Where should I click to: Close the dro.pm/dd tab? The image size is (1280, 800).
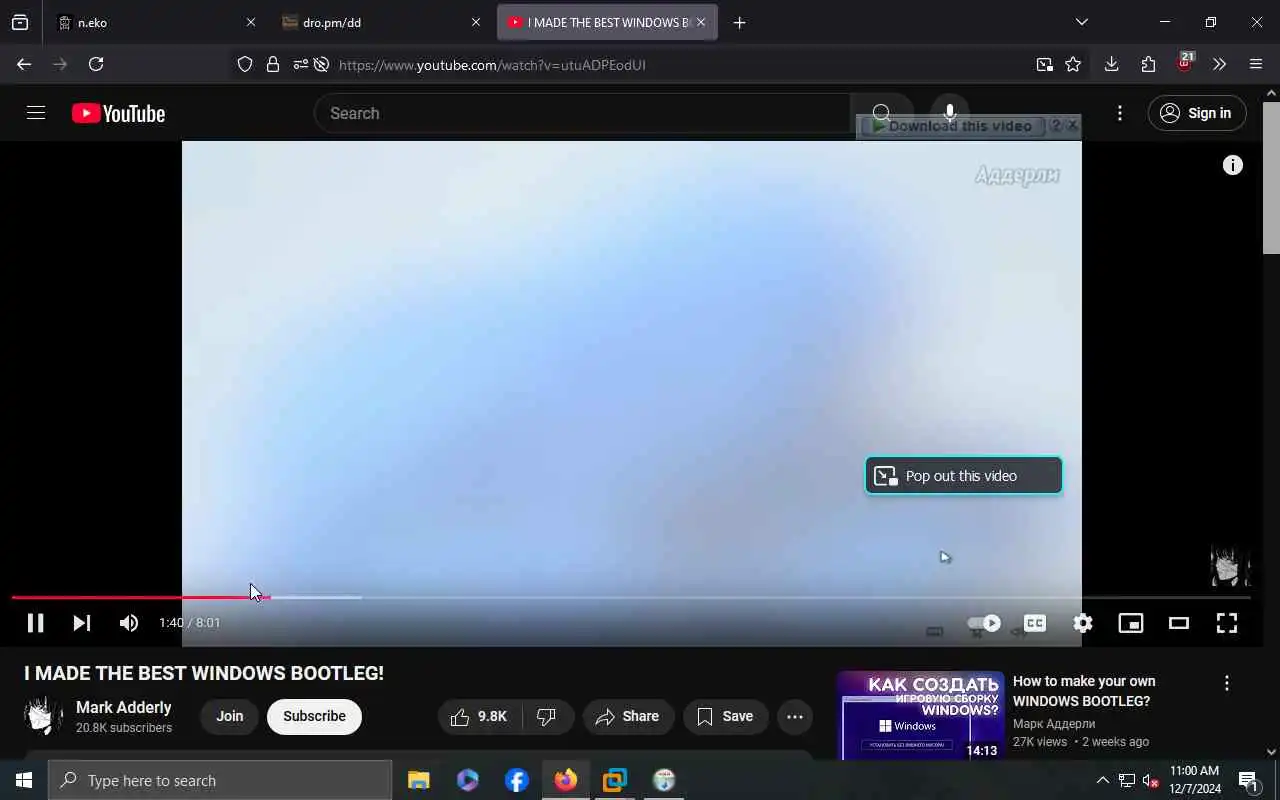pos(476,22)
